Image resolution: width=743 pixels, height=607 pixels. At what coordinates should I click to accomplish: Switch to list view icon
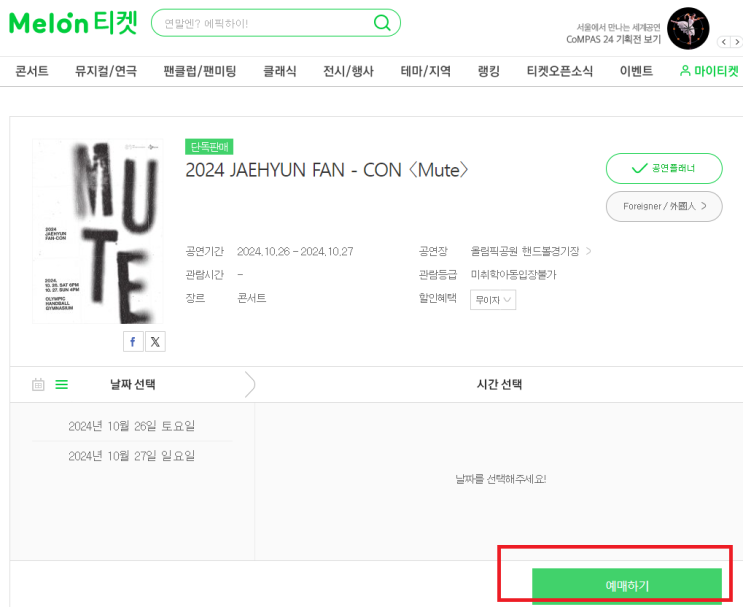61,384
